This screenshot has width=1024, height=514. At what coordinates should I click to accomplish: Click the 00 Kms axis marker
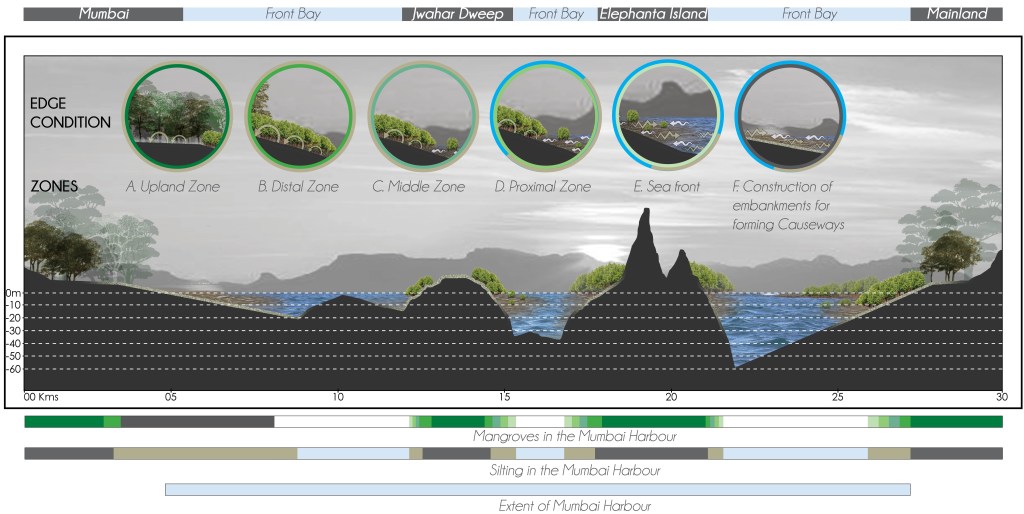tap(42, 398)
